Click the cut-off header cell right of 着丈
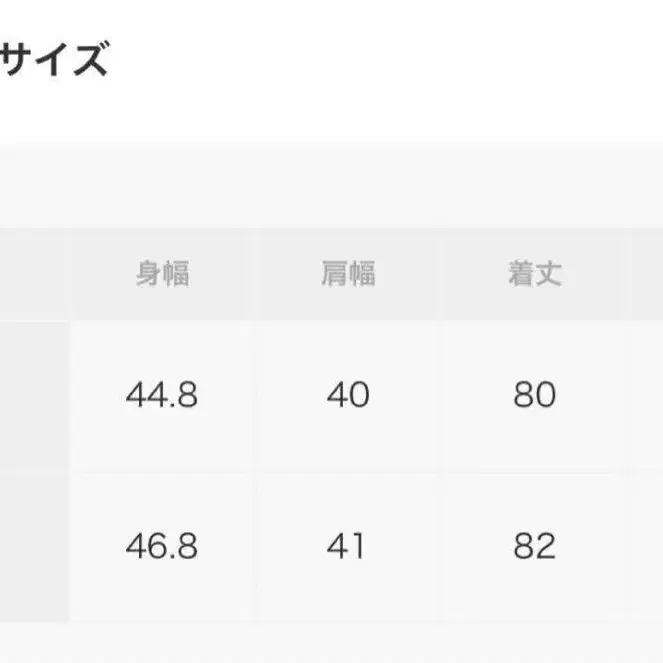Image resolution: width=663 pixels, height=663 pixels. tap(648, 274)
